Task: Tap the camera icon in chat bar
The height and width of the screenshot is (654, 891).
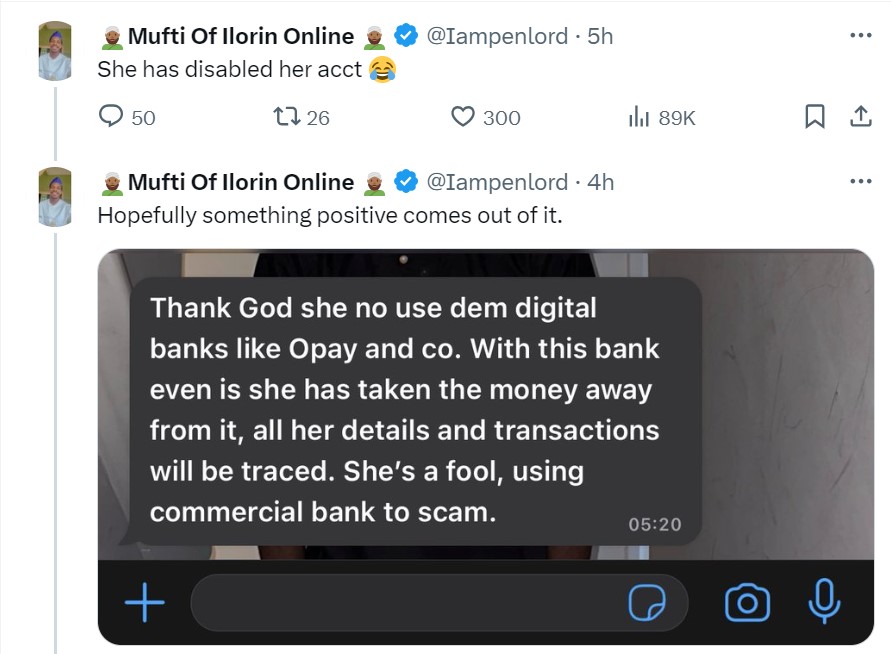Action: [747, 603]
